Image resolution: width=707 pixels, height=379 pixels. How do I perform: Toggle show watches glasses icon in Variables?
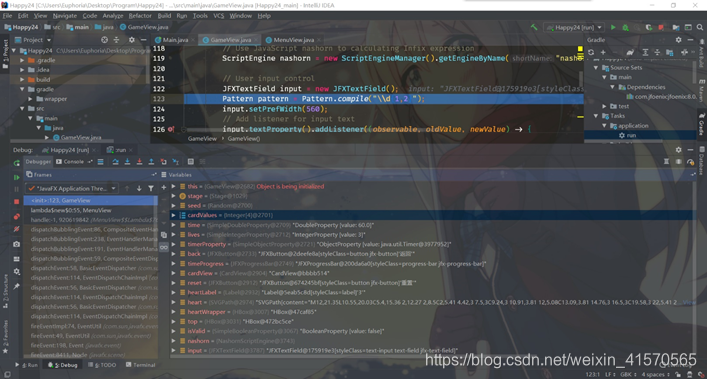163,247
